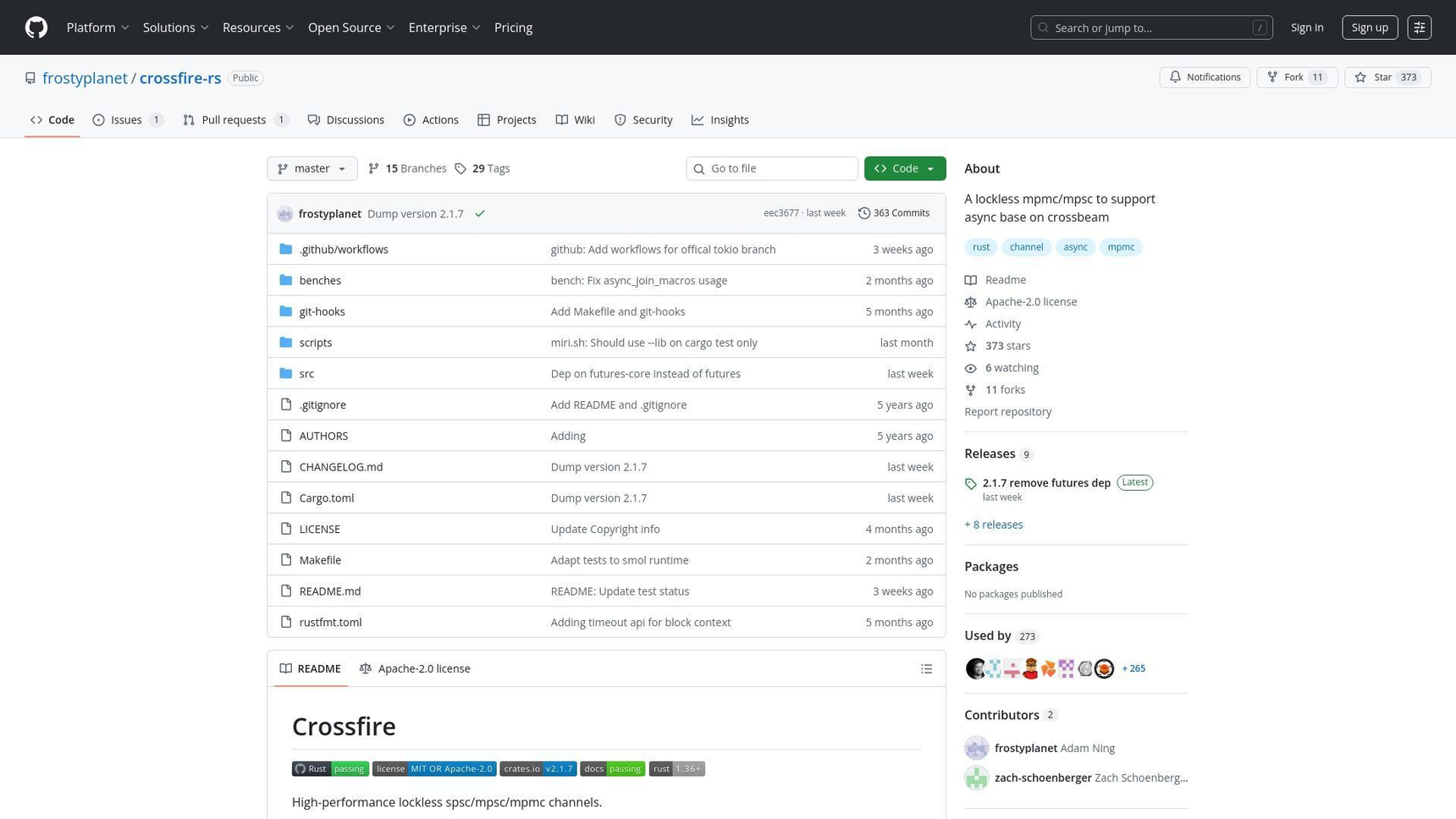This screenshot has width=1456, height=819.
Task: Open the master branch dropdown
Action: click(x=312, y=168)
